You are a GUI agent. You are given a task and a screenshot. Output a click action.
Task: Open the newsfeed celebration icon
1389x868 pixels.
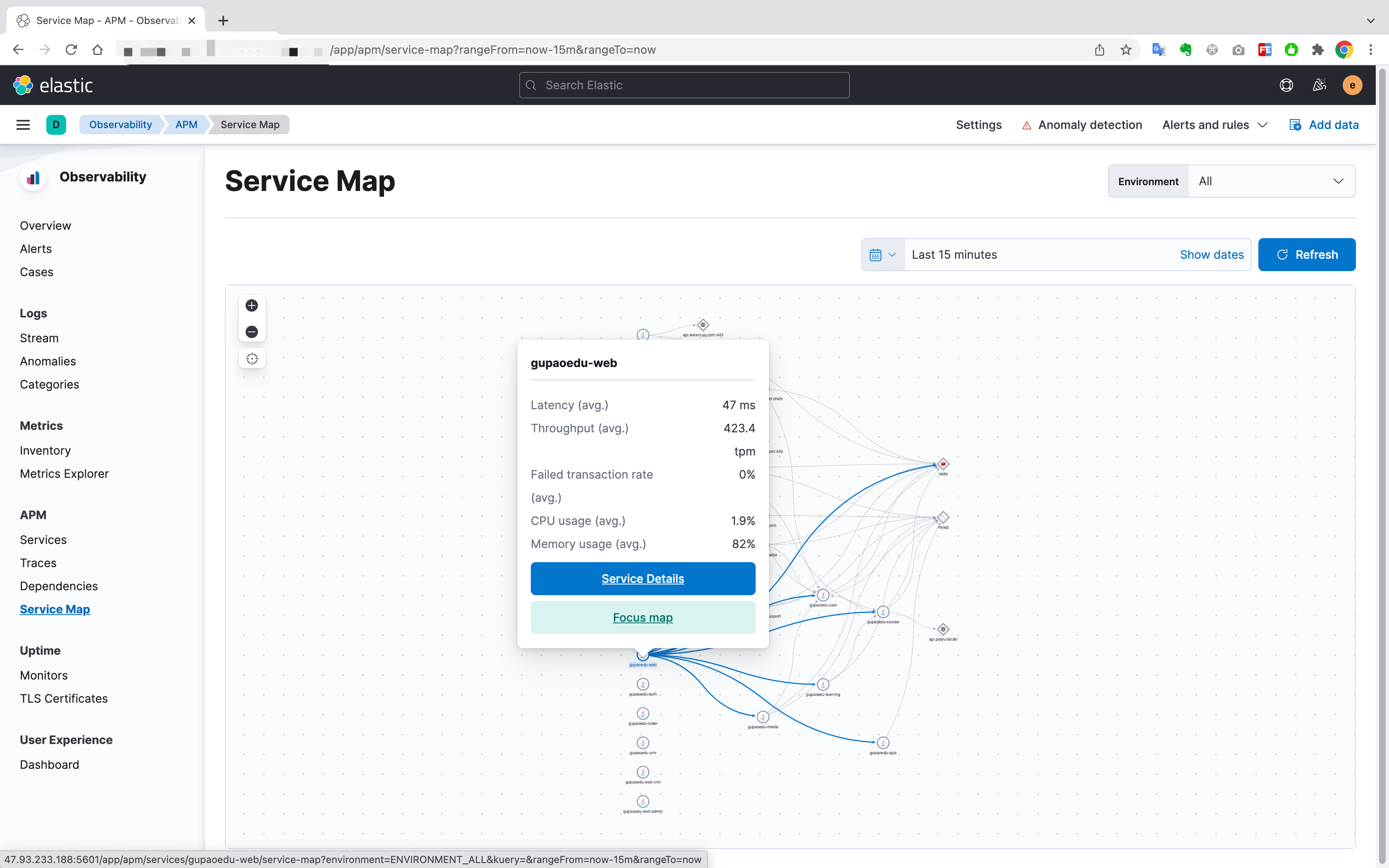[1320, 85]
